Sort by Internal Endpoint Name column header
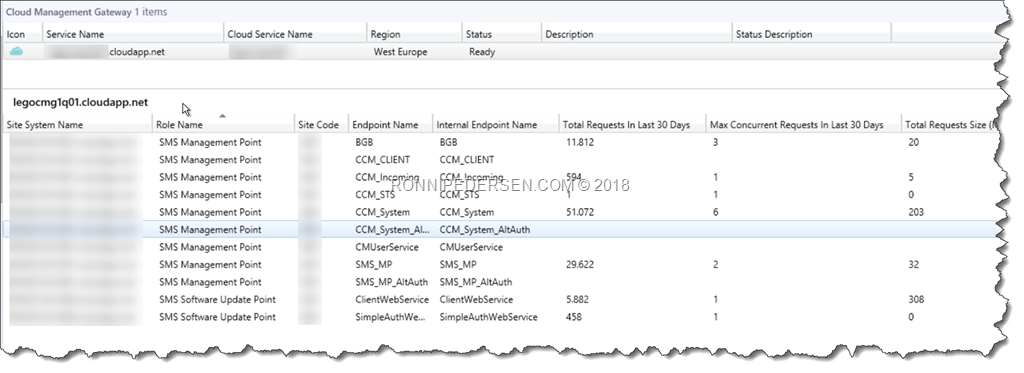Screen dimensions: 1024x373 [487, 125]
